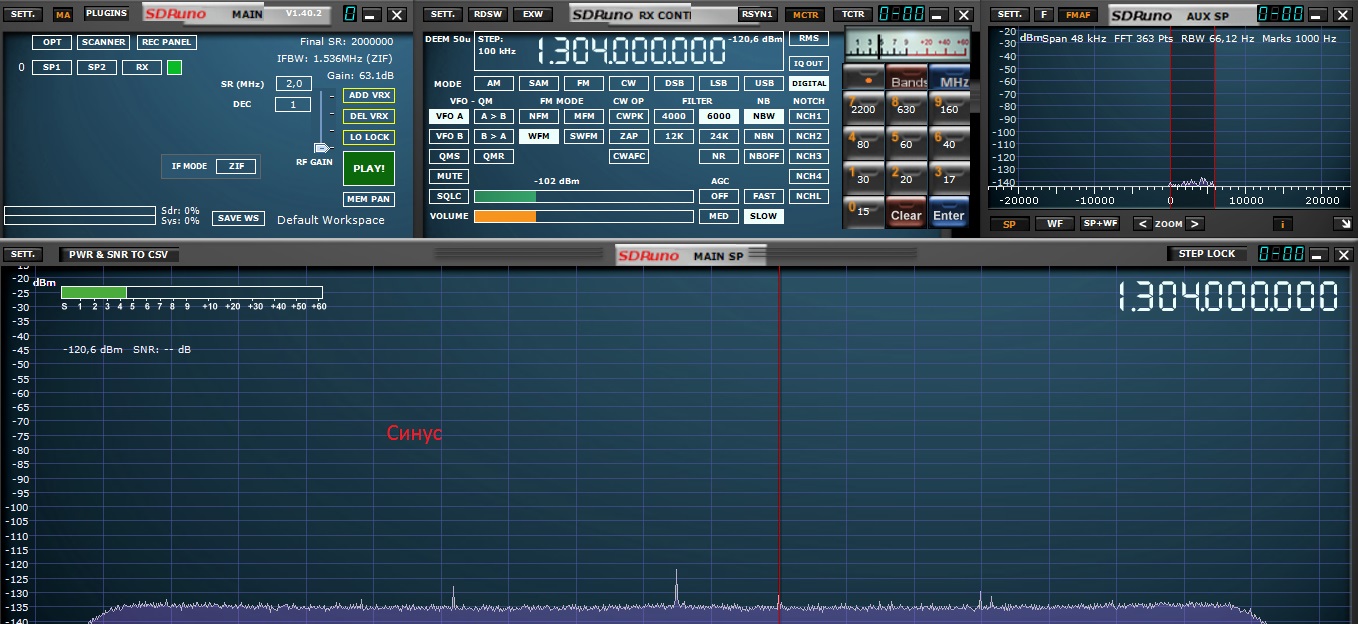
Task: Click the Main SP signal strength bar
Action: [x=191, y=292]
